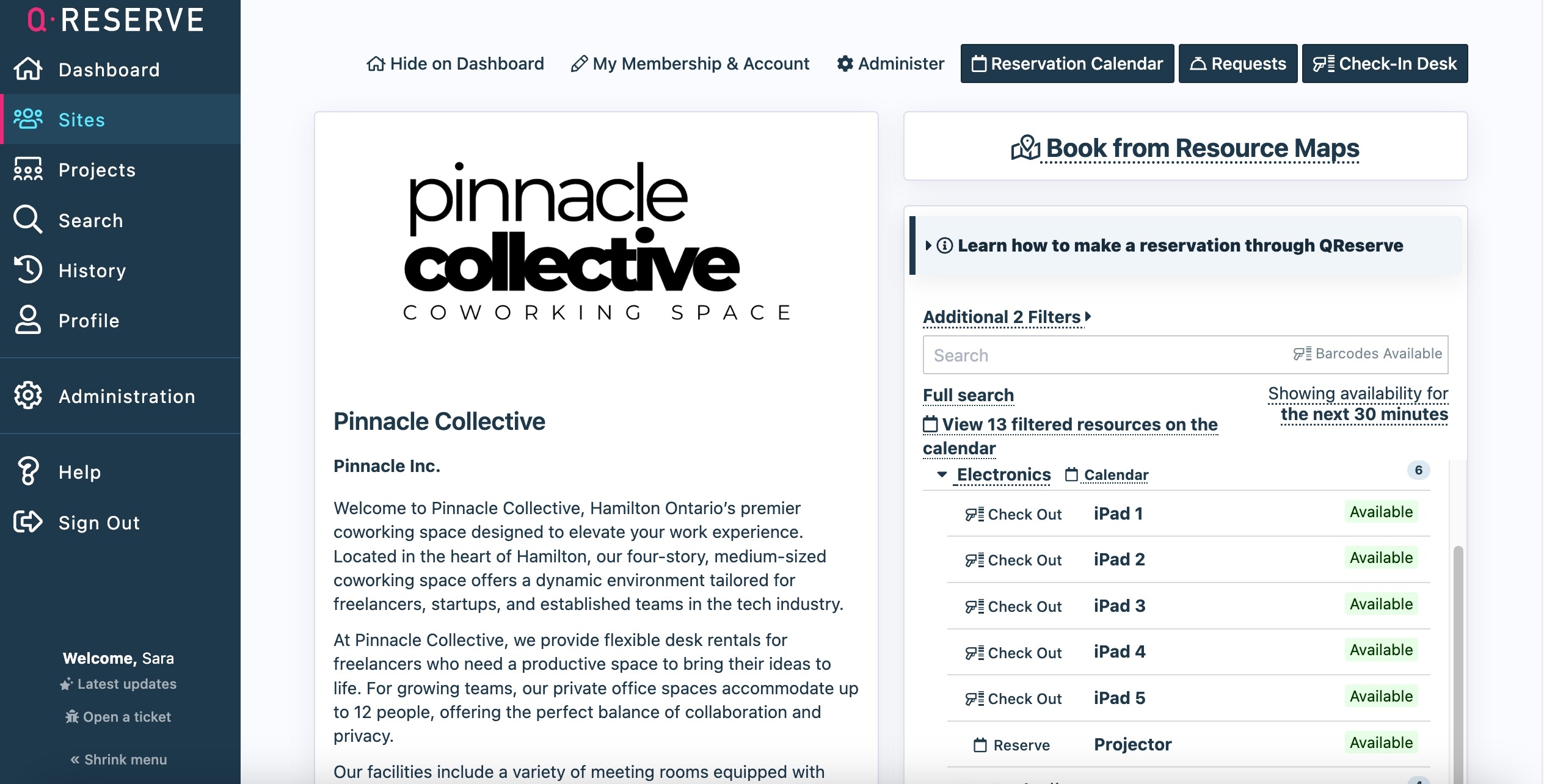Click the Administration gear icon
The width and height of the screenshot is (1544, 784).
(28, 396)
